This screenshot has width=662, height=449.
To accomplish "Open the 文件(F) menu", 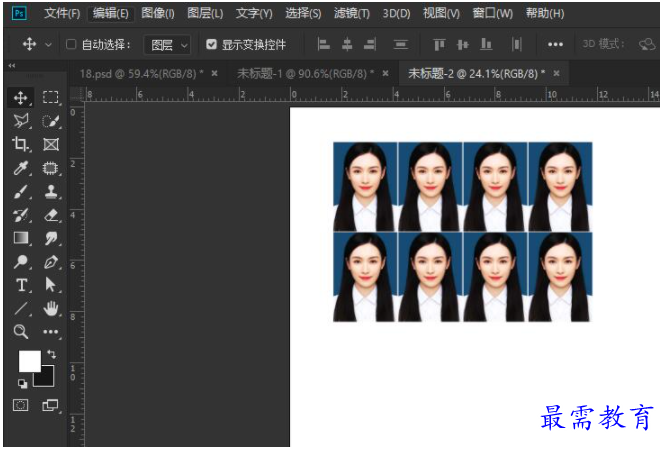I will (62, 14).
